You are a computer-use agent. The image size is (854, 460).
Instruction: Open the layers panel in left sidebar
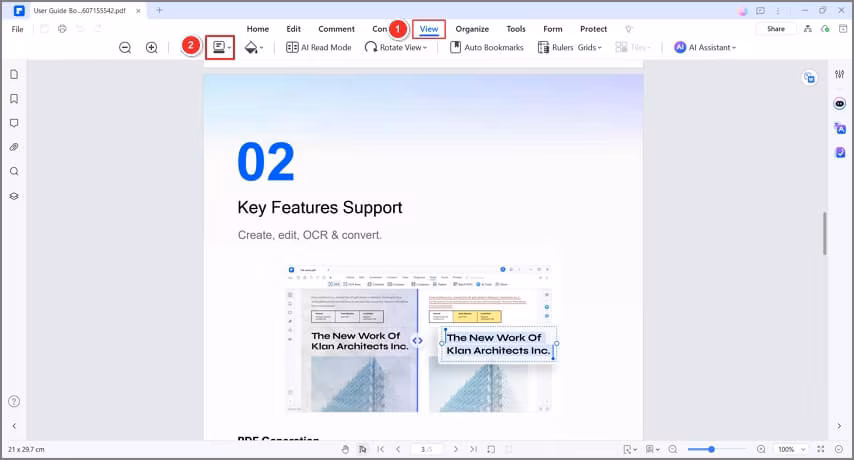click(x=14, y=196)
